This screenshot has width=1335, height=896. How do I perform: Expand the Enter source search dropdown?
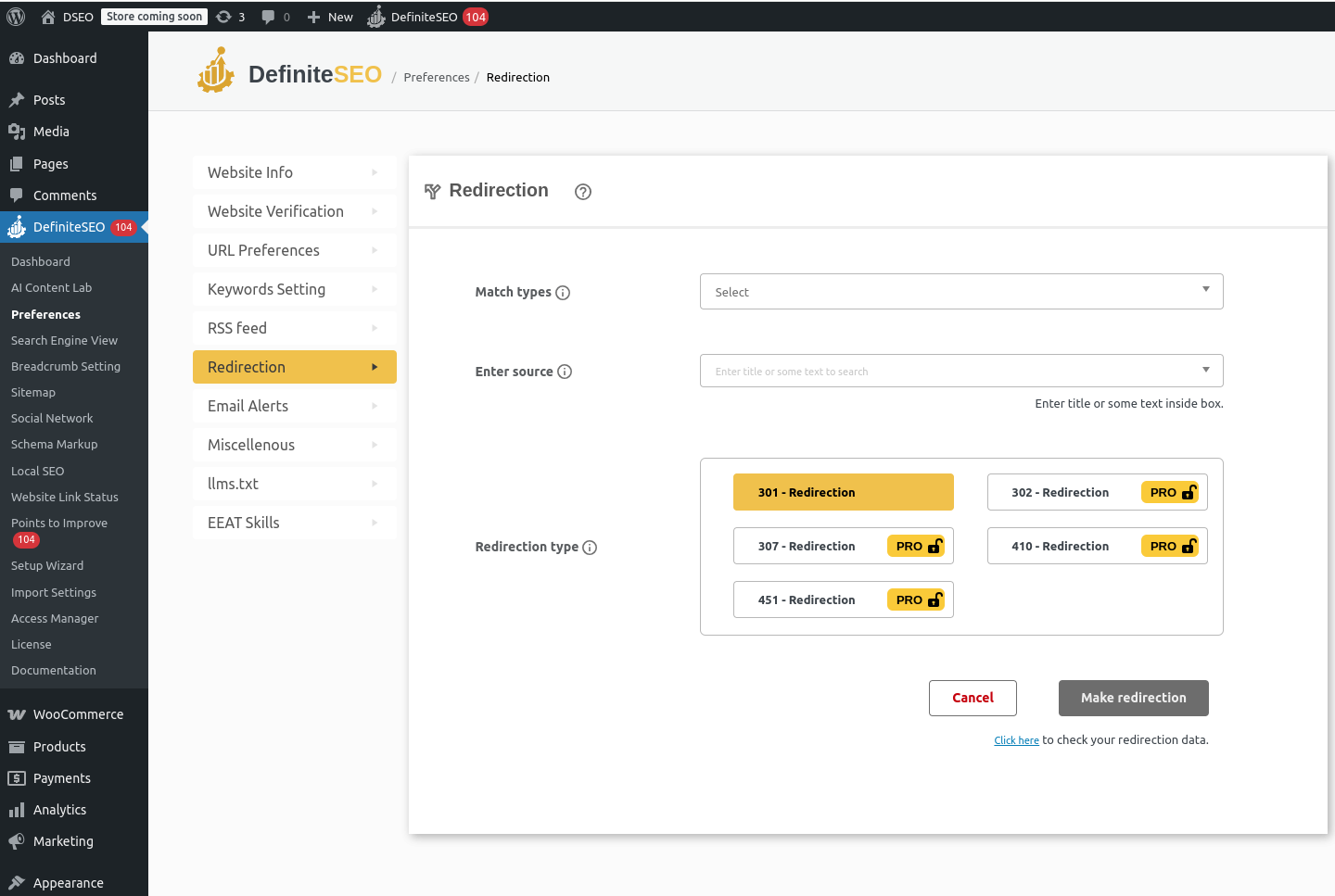pos(960,371)
